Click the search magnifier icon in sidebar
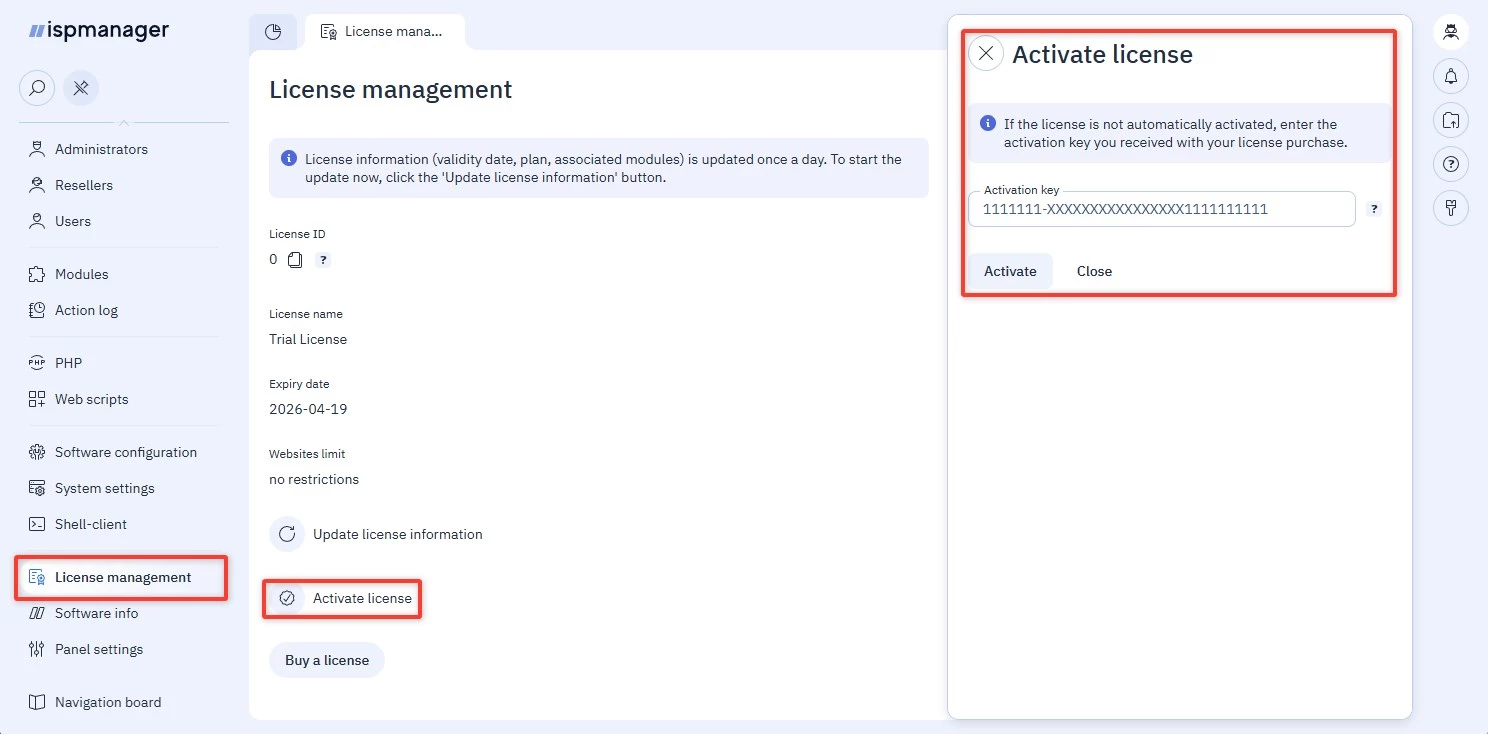The width and height of the screenshot is (1488, 734). [37, 88]
